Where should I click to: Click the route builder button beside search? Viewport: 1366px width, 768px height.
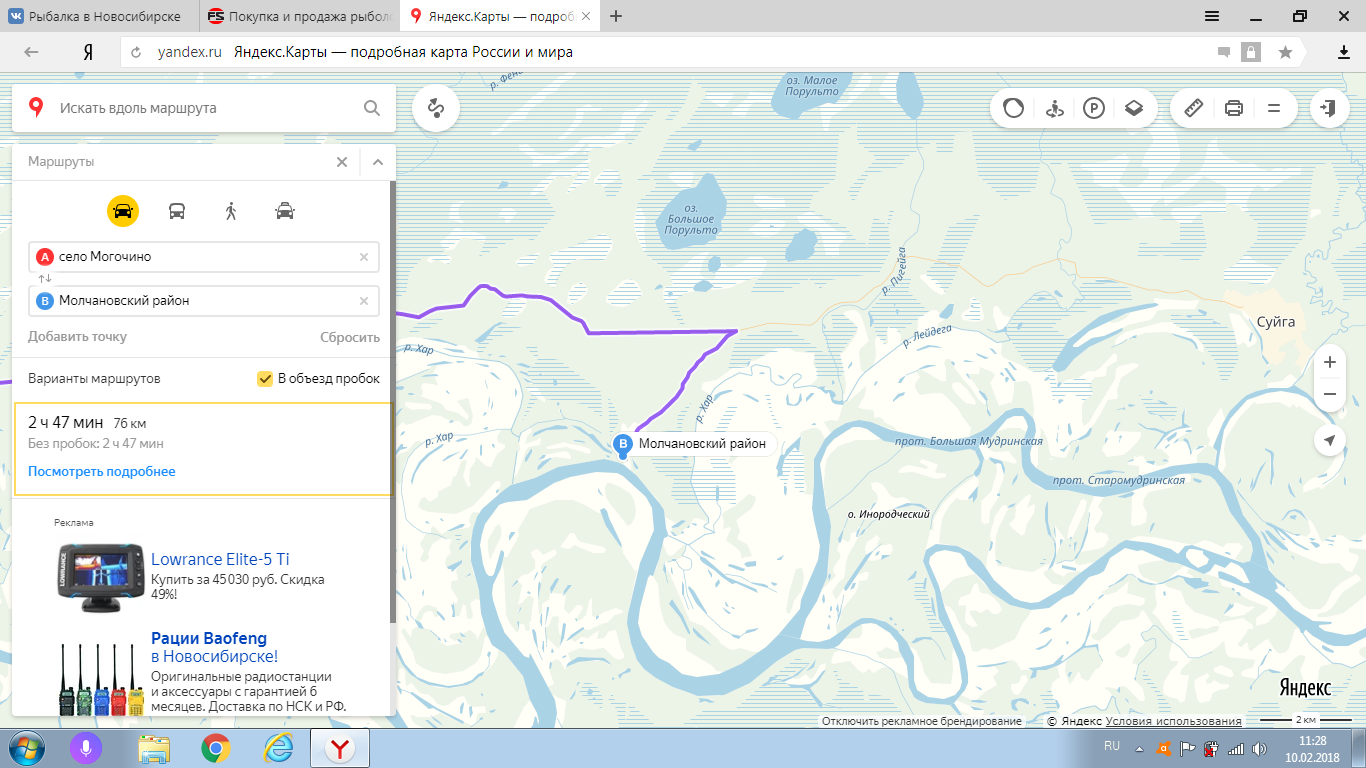436,108
